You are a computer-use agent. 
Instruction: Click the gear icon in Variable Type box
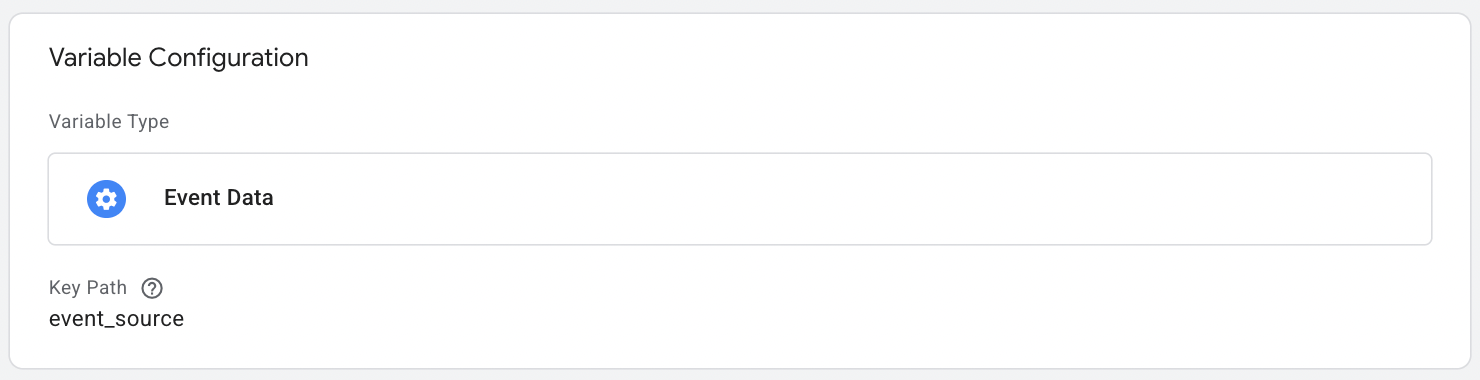click(106, 199)
